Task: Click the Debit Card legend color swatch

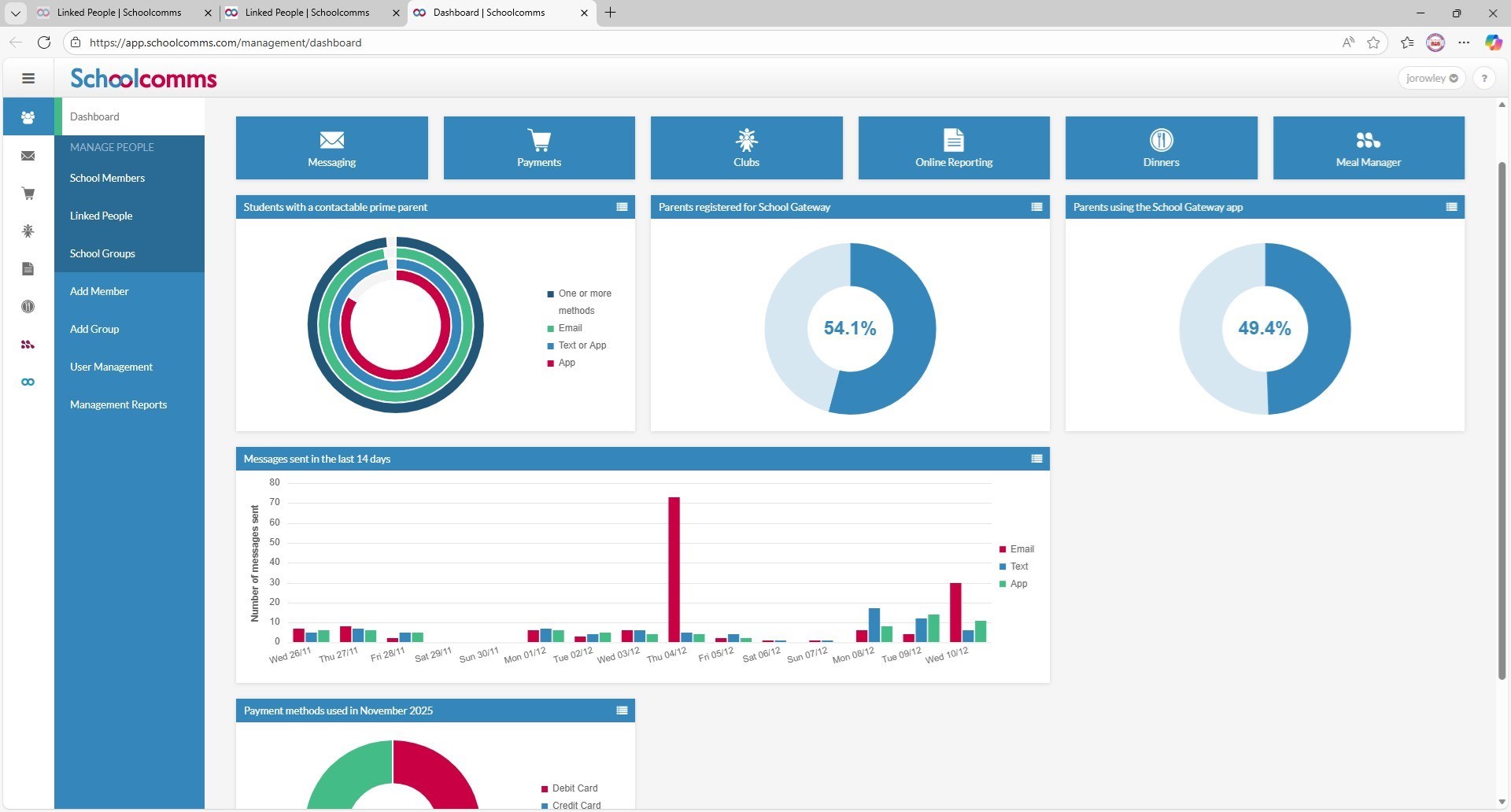Action: click(545, 788)
